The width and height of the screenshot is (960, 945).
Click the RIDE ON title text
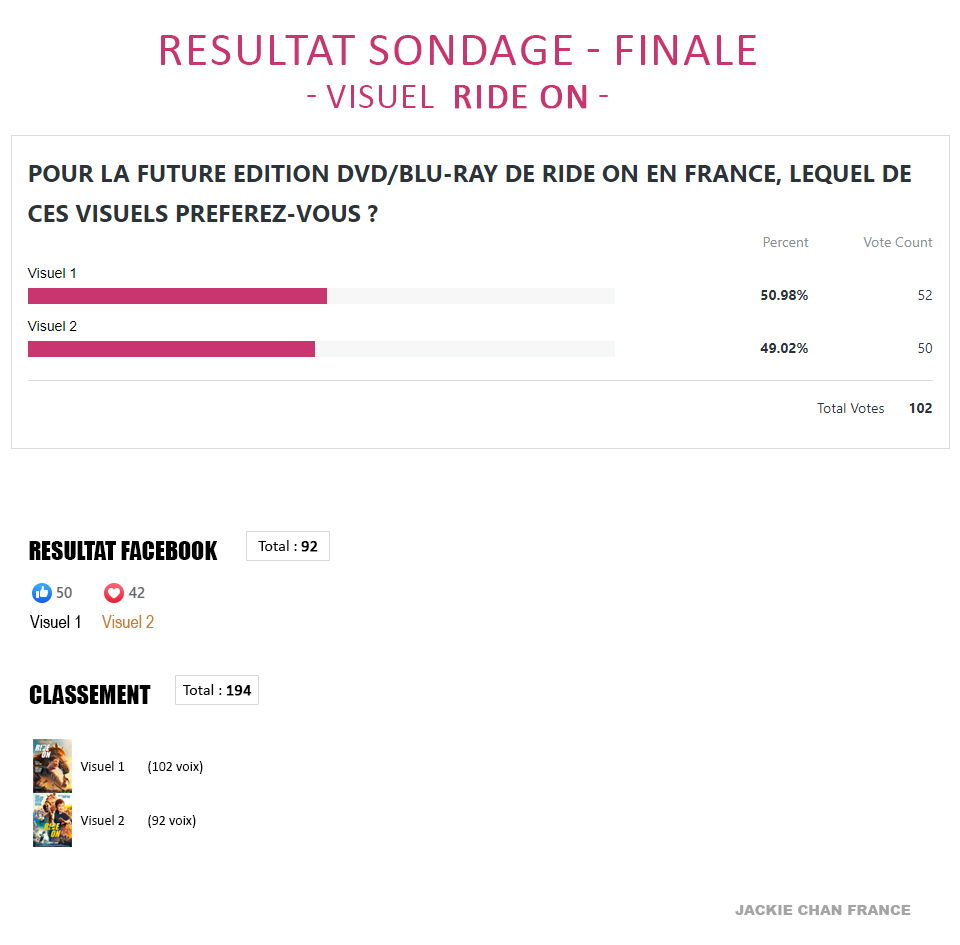click(521, 97)
